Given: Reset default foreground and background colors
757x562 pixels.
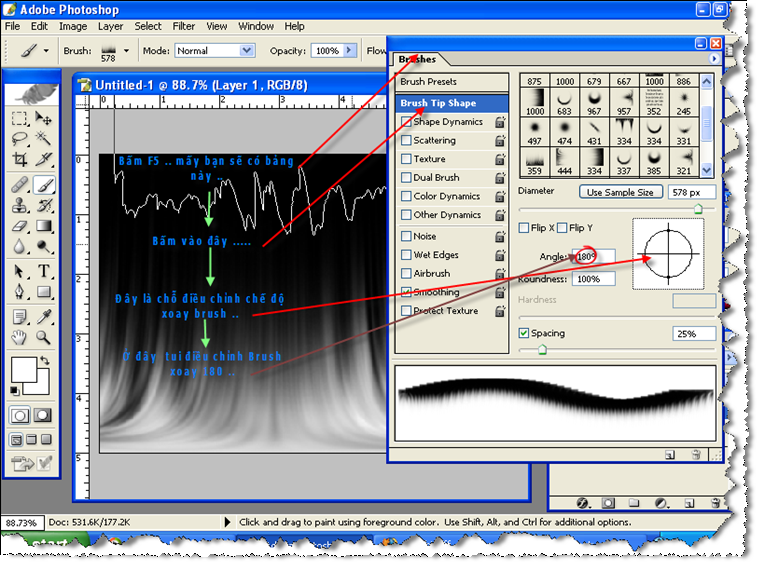Looking at the screenshot, I should [x=14, y=390].
